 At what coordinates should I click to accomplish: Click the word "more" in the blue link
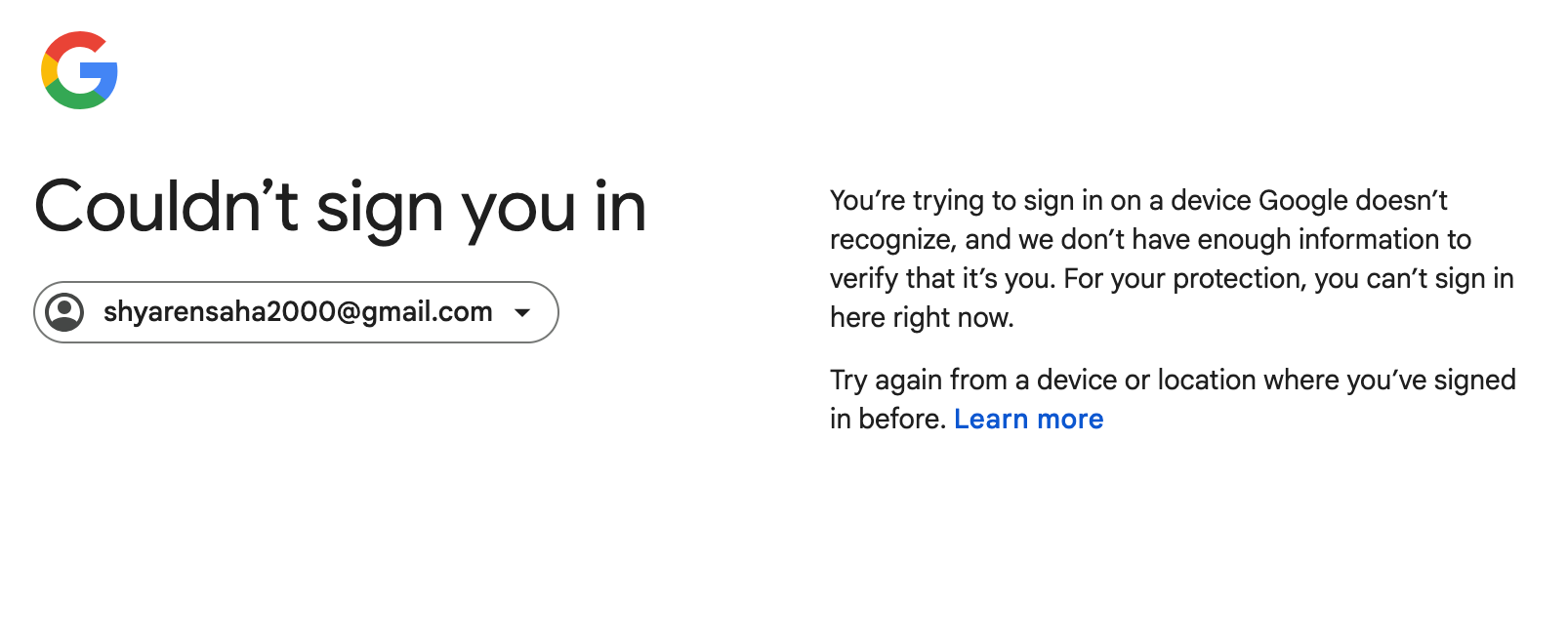point(1070,420)
